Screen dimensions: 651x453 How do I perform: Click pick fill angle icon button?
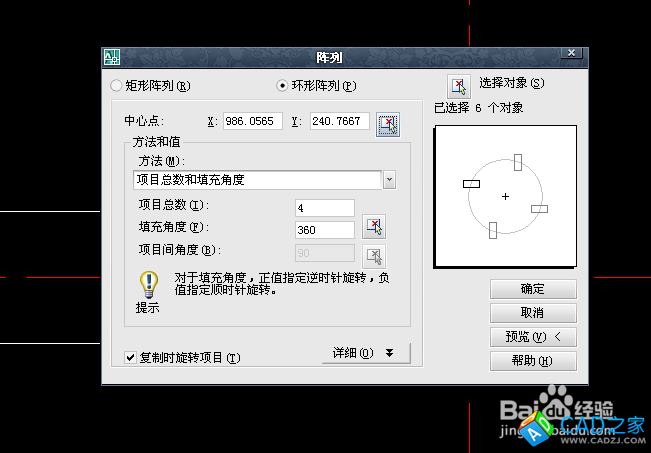374,227
